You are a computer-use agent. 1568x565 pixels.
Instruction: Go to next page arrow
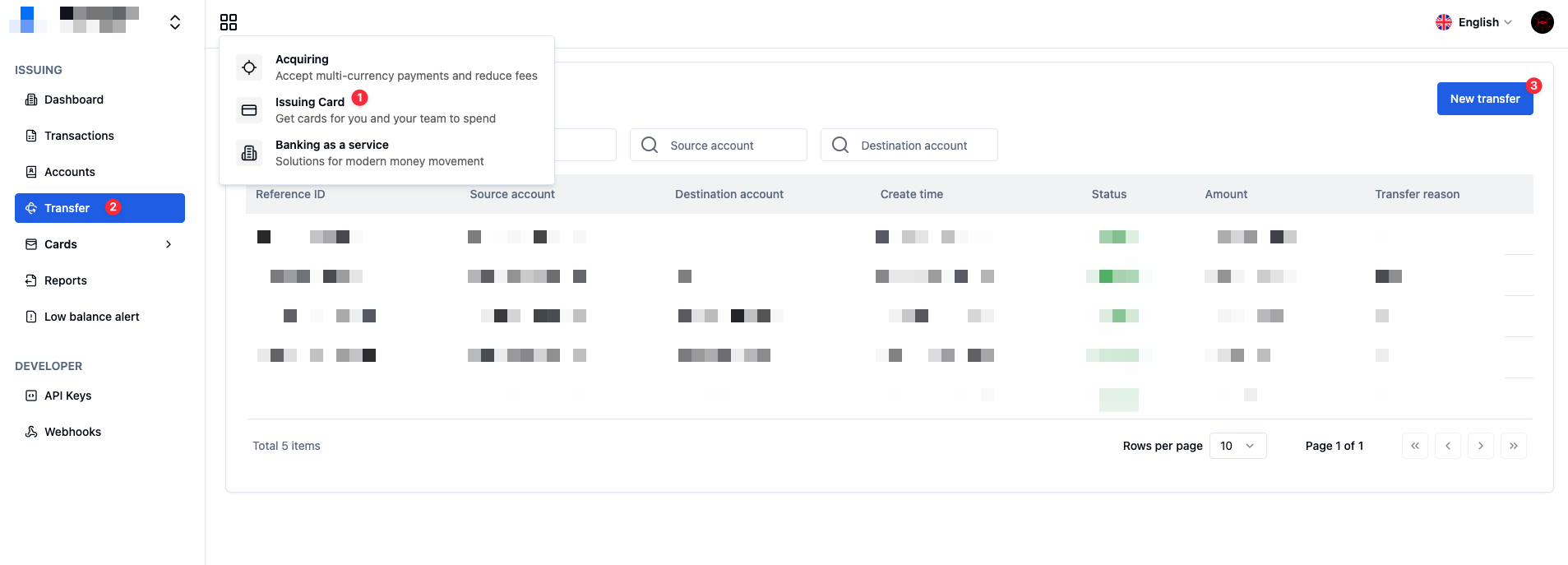pyautogui.click(x=1480, y=446)
